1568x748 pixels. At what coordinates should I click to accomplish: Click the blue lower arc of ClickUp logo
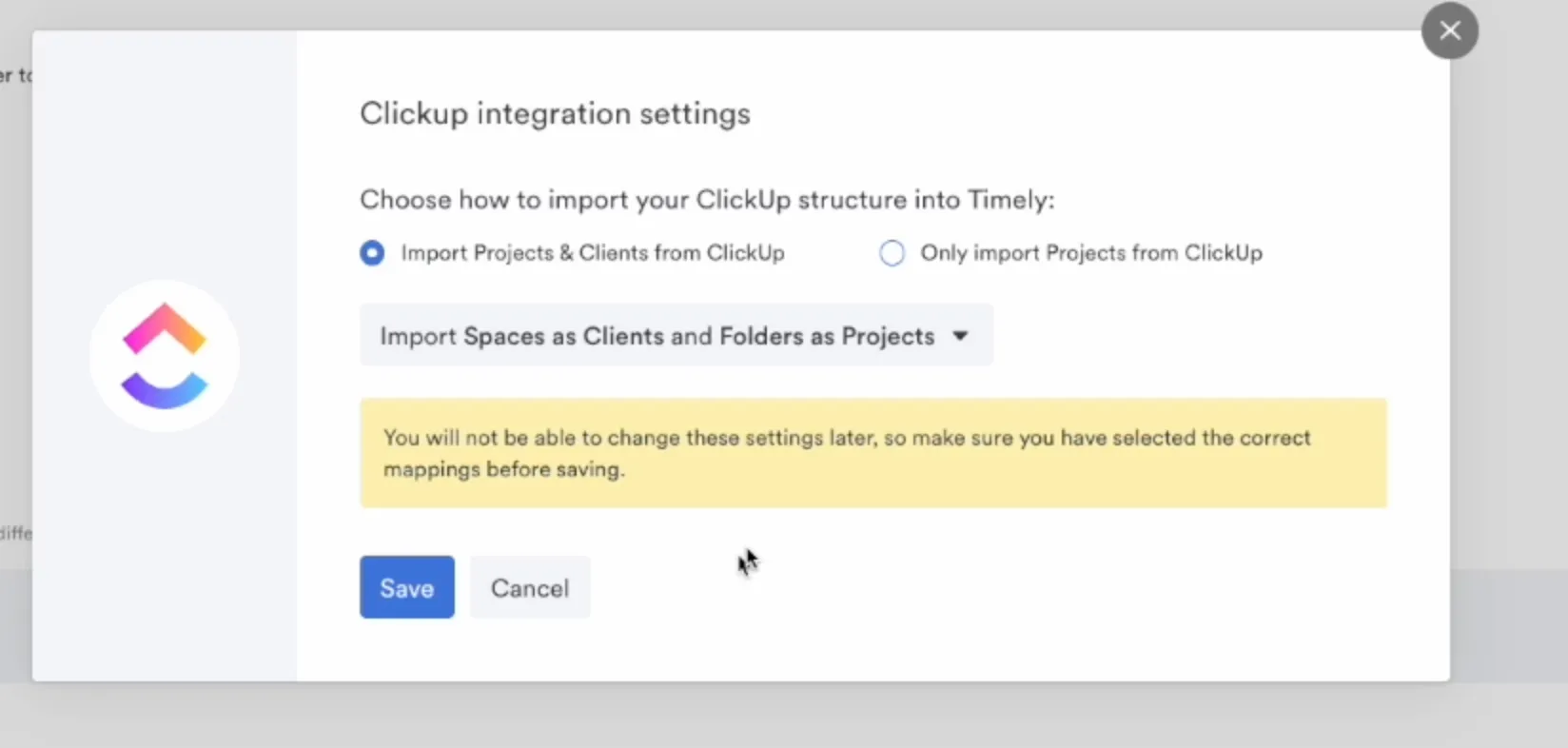pyautogui.click(x=164, y=390)
